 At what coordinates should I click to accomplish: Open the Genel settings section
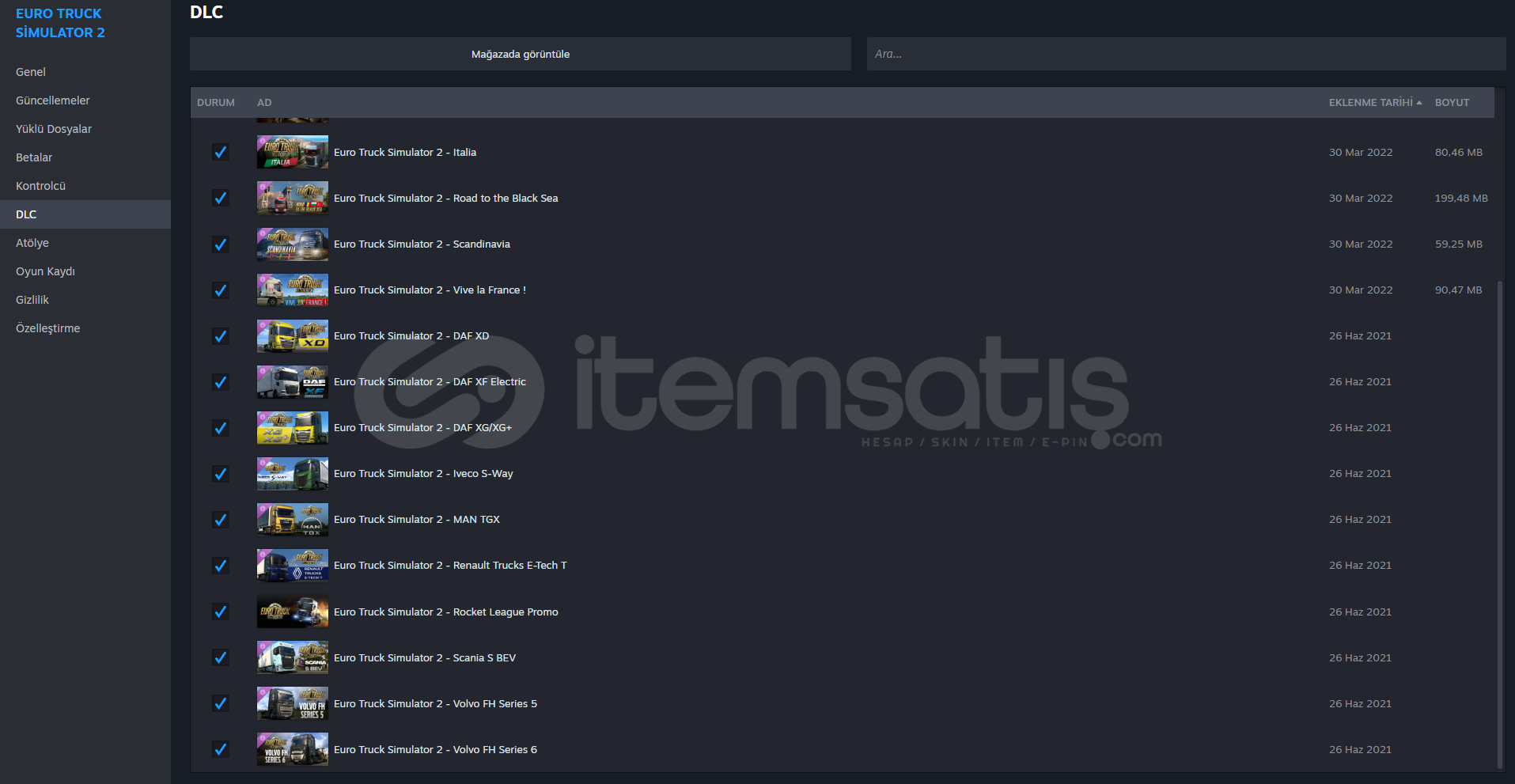coord(85,72)
